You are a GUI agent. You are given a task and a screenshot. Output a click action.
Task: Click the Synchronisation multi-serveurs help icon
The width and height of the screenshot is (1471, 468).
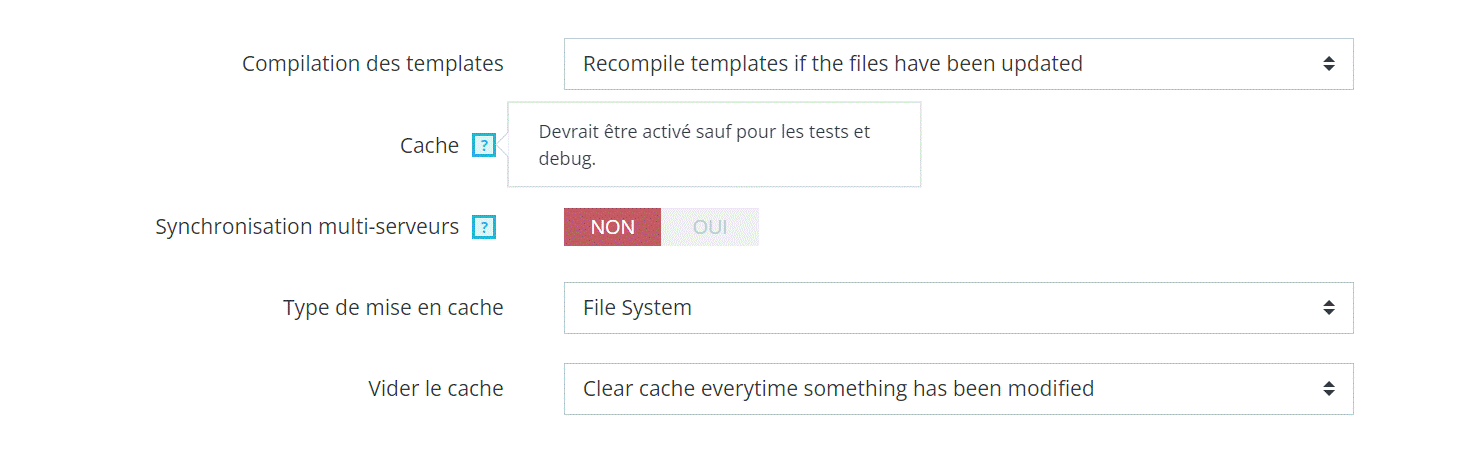pyautogui.click(x=484, y=227)
